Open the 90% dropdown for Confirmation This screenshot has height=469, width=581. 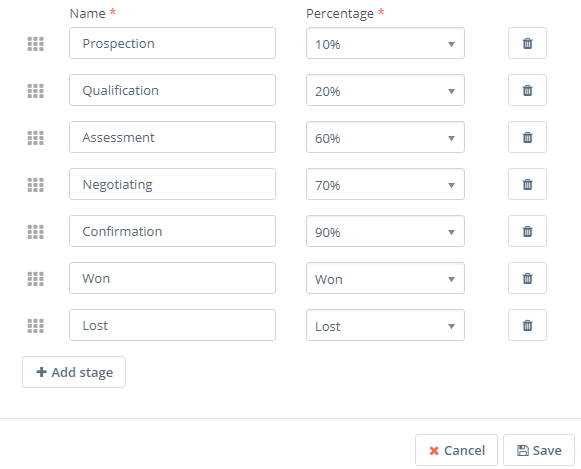385,231
